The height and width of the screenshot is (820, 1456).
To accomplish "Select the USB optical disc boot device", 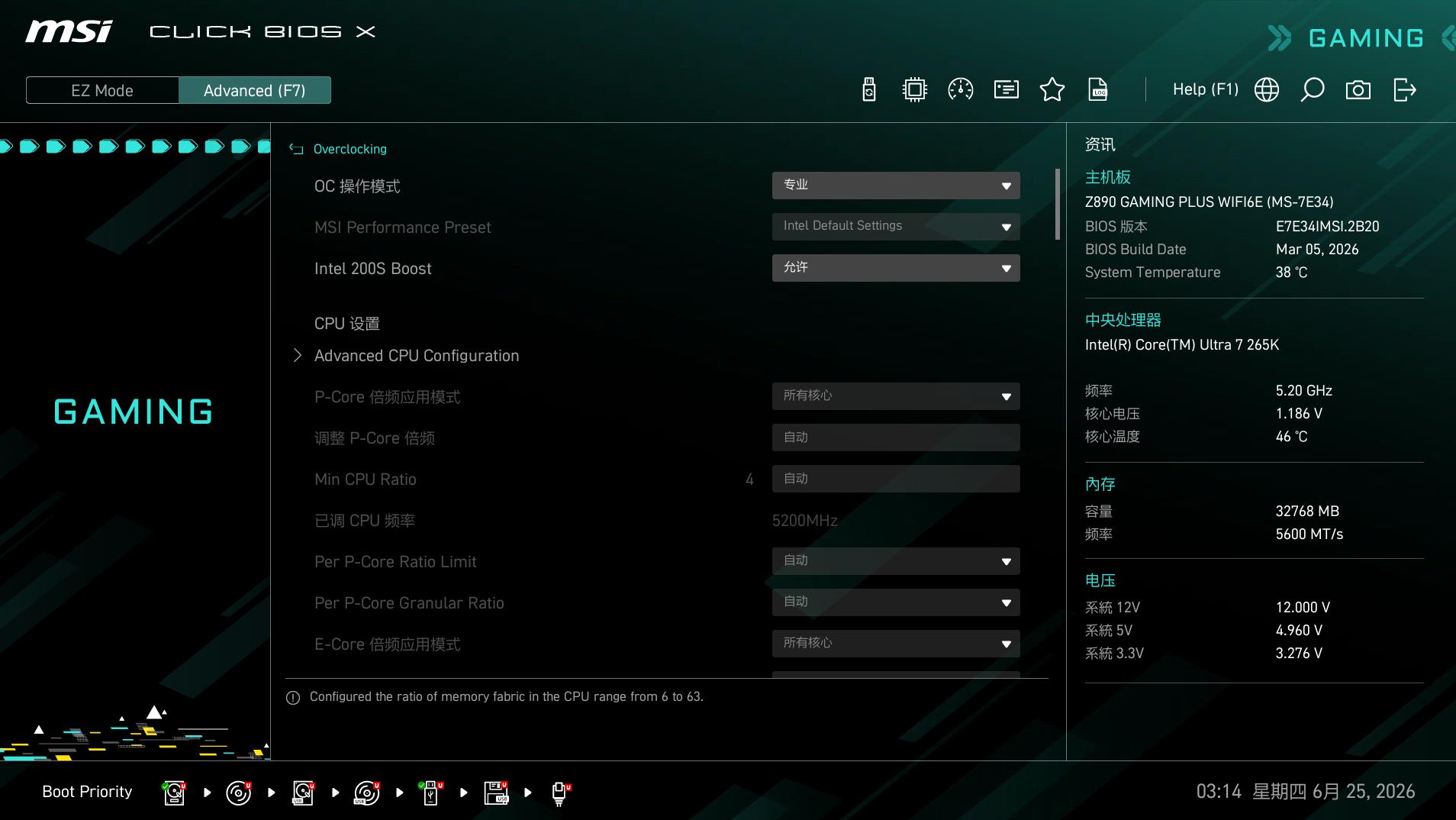I will [367, 793].
